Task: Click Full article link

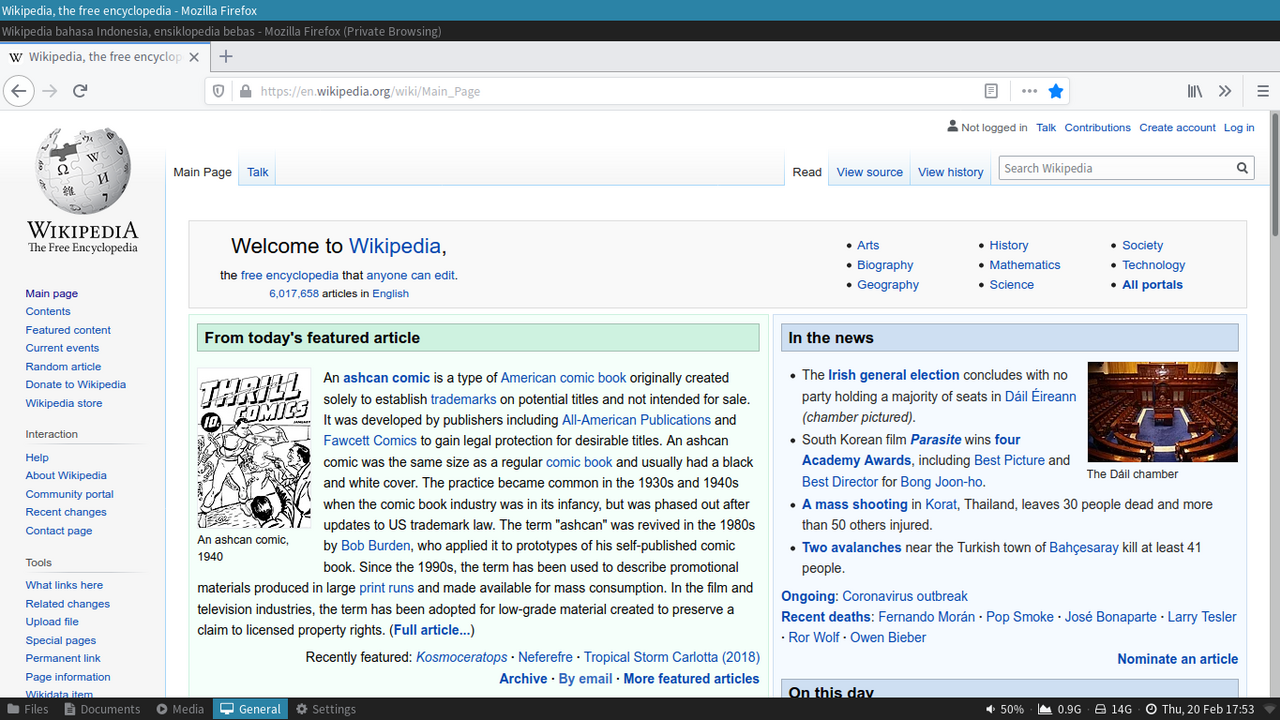Action: tap(431, 630)
